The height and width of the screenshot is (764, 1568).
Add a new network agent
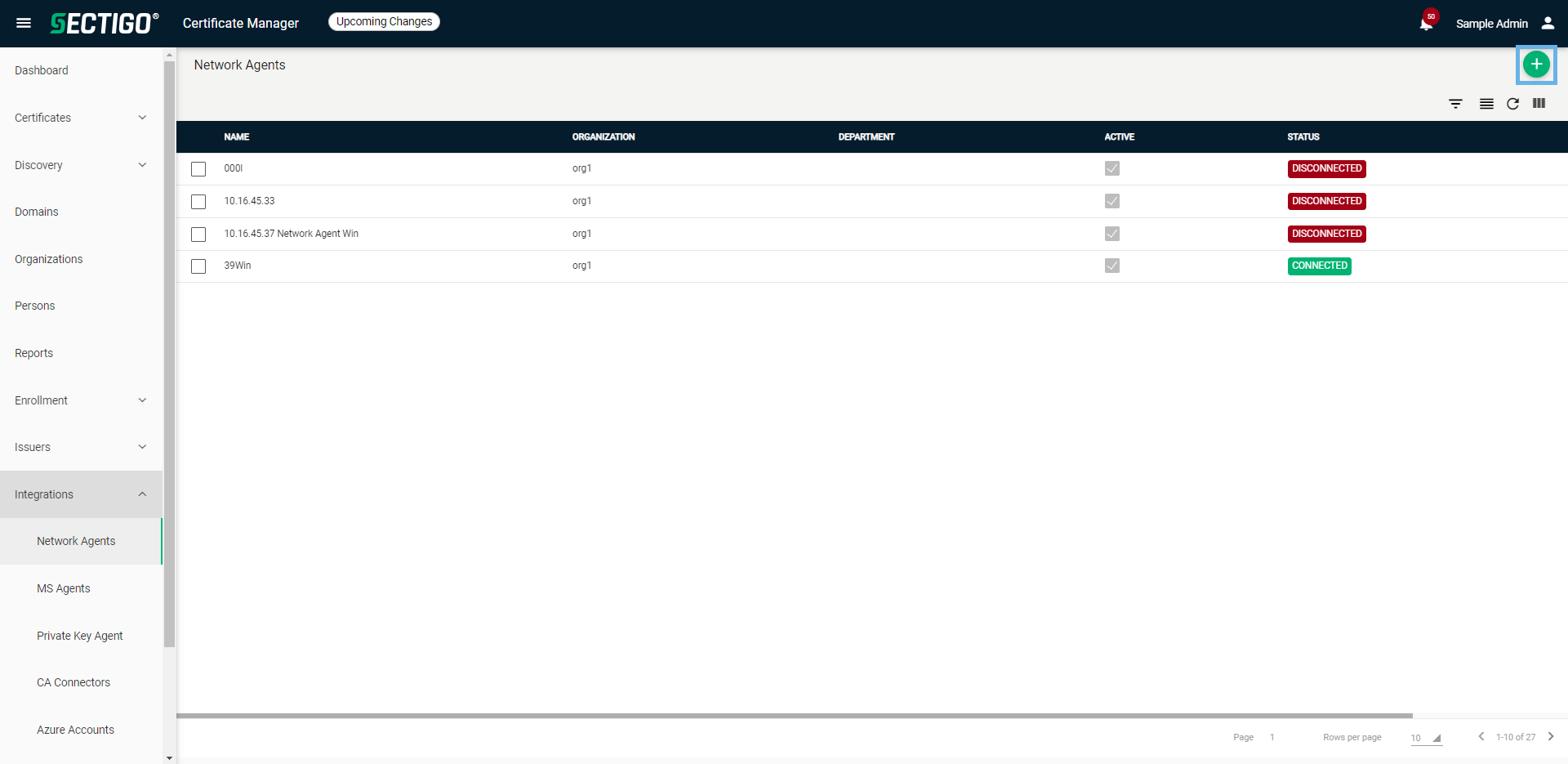(1536, 65)
